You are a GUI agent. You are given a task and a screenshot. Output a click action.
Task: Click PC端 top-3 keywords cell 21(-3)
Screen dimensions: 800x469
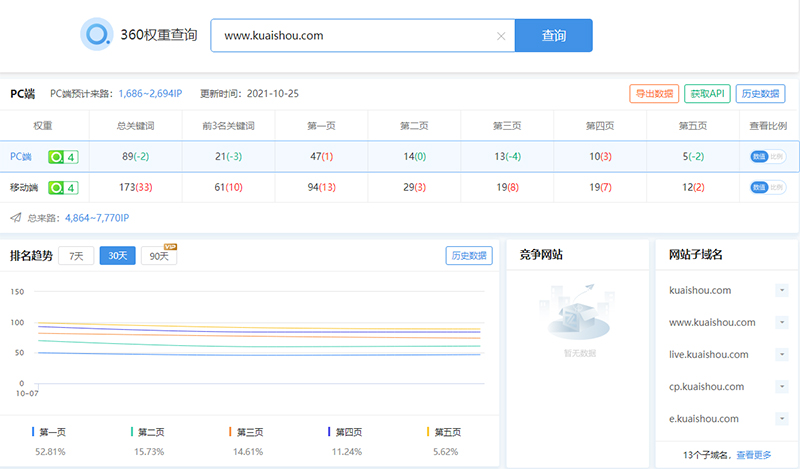[x=228, y=157]
